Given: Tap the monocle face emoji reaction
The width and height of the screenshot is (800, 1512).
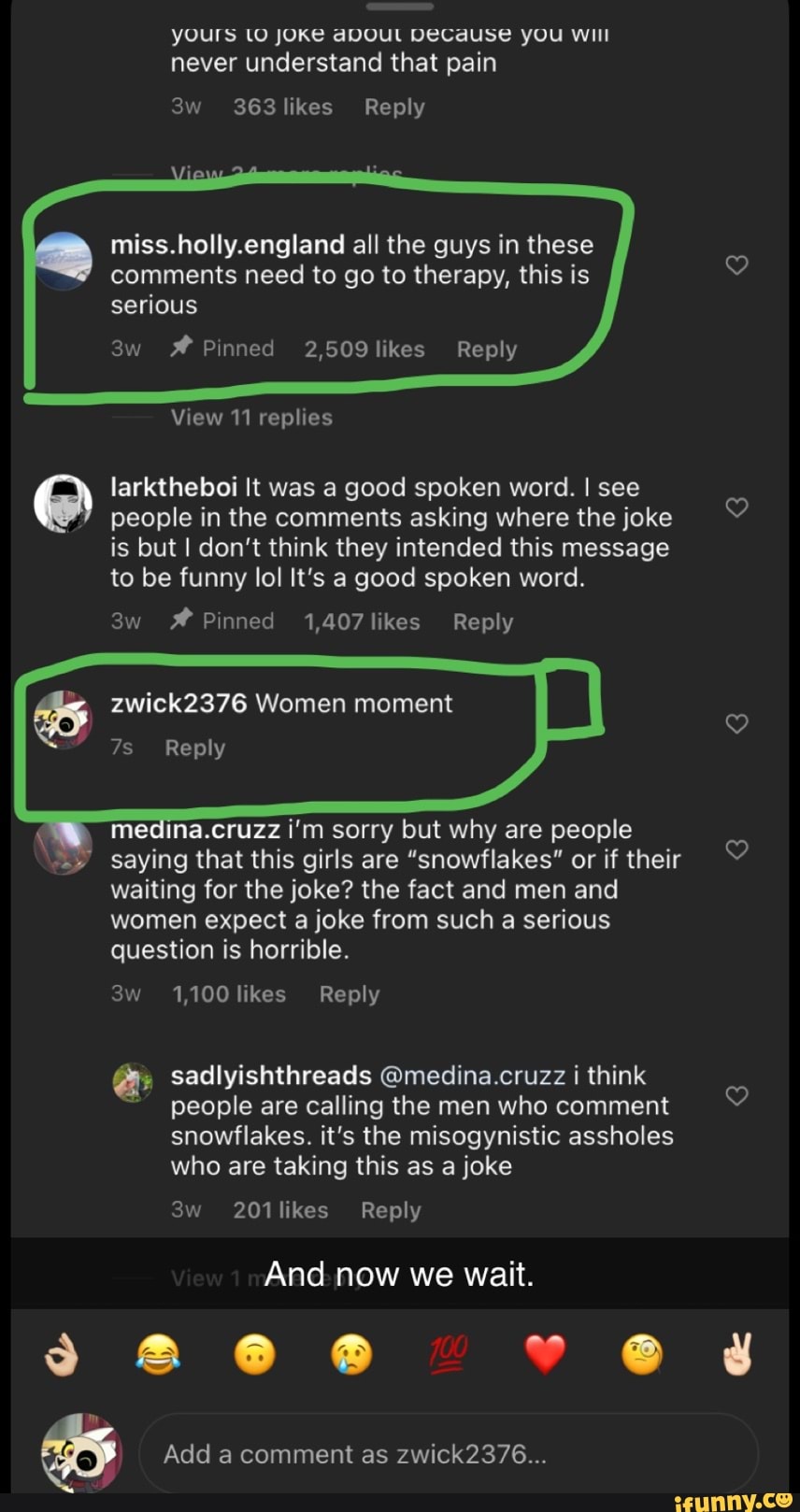Looking at the screenshot, I should tap(642, 1354).
